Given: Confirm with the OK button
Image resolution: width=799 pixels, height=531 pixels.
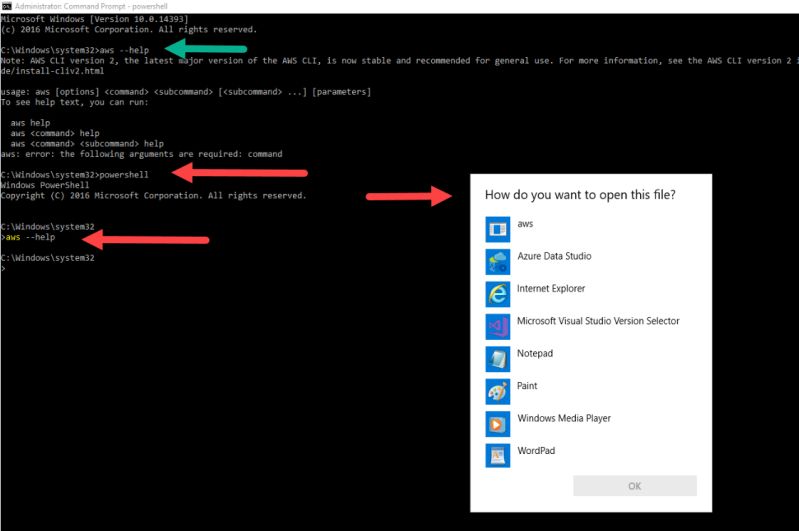Looking at the screenshot, I should (x=635, y=486).
